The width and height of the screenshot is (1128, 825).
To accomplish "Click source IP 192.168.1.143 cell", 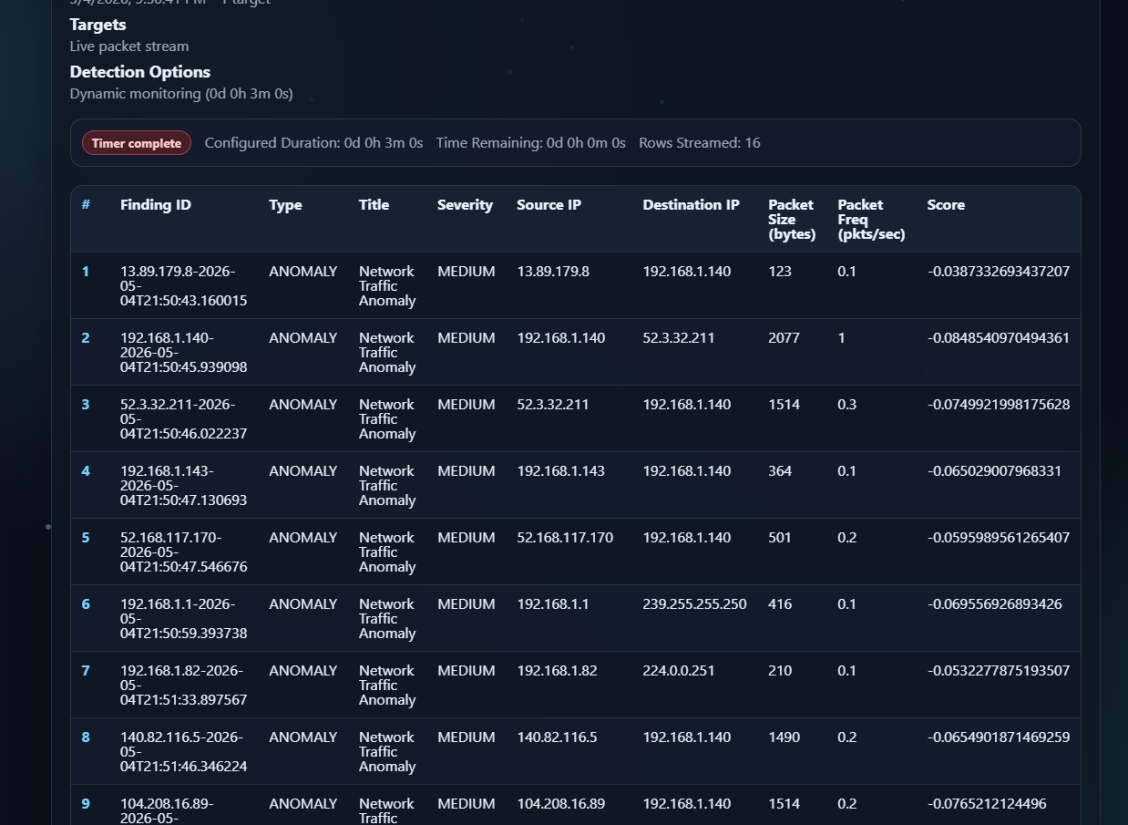I will click(x=560, y=471).
